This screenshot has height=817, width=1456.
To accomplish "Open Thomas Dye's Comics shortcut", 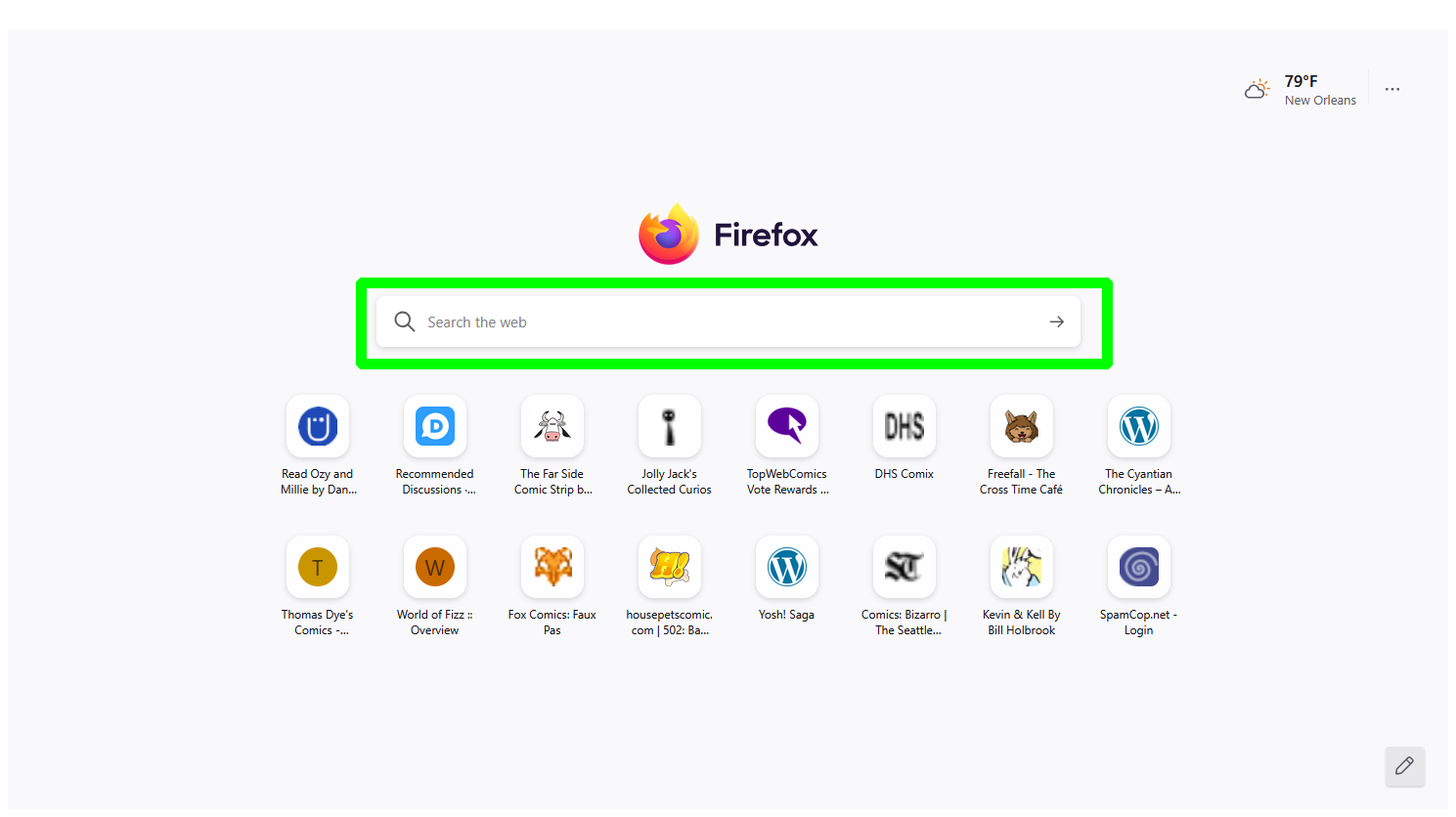I will click(x=318, y=568).
